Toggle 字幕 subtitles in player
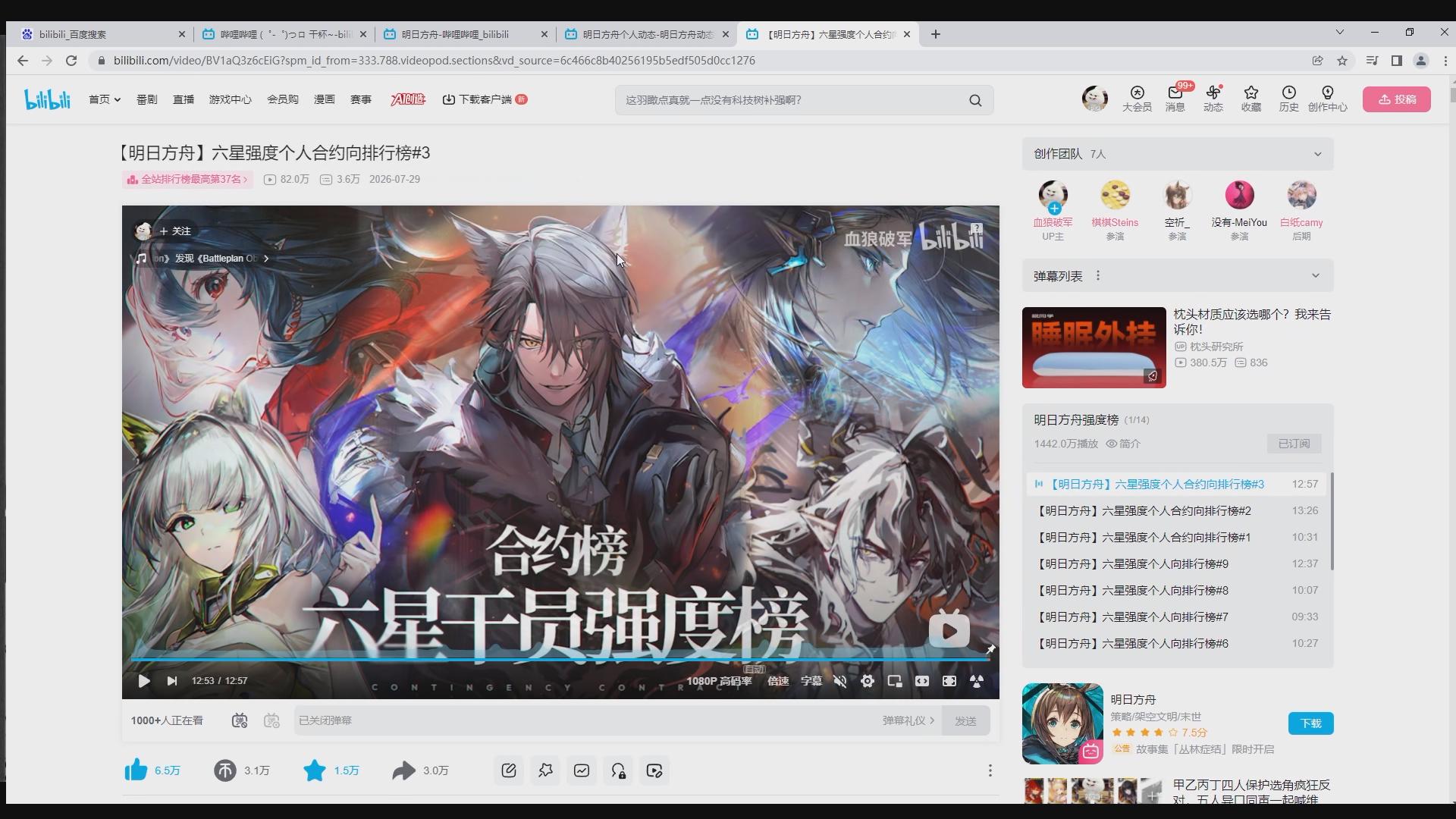 [x=811, y=681]
